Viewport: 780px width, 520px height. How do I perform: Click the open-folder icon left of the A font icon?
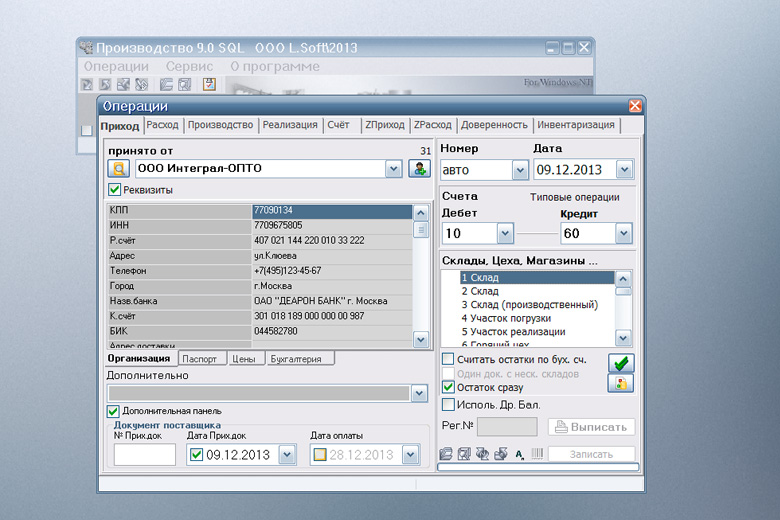point(446,454)
